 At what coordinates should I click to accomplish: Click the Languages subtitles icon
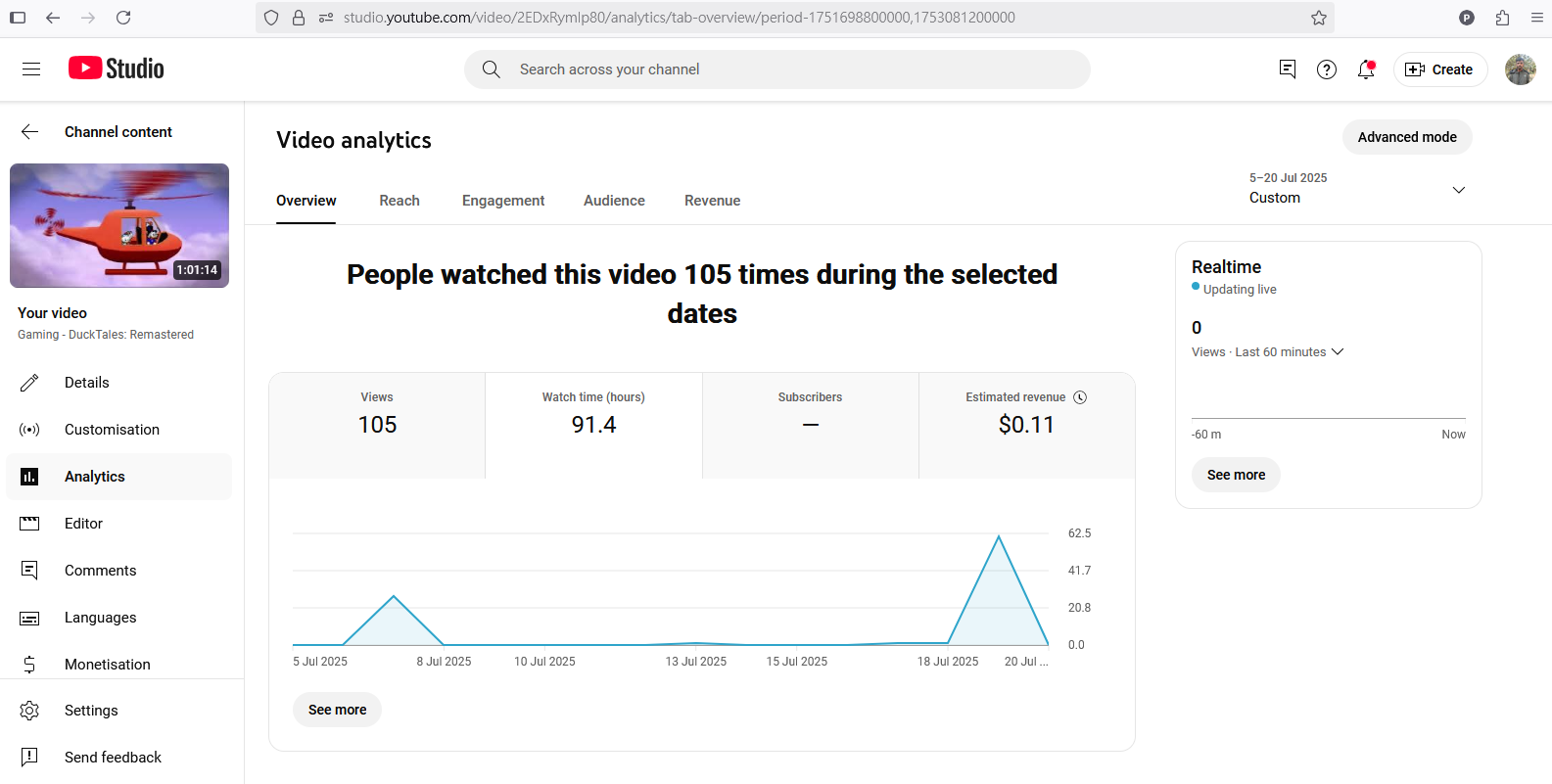29,618
